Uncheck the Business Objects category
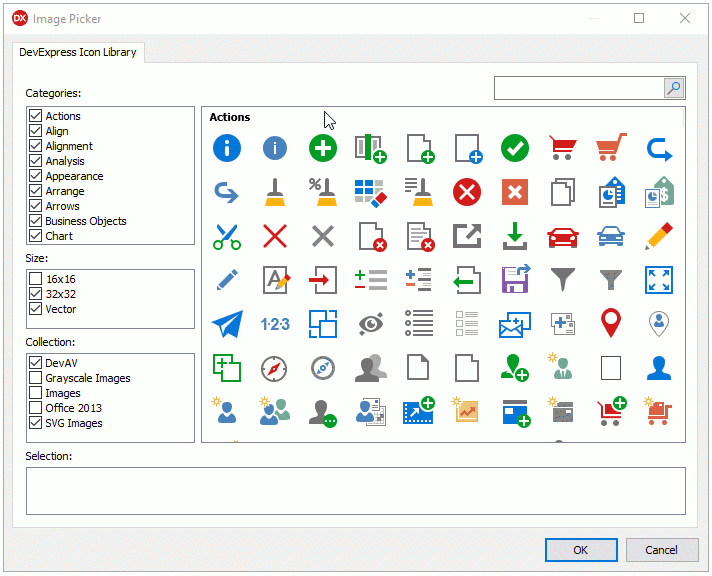This screenshot has width=712, height=576. pyautogui.click(x=36, y=221)
